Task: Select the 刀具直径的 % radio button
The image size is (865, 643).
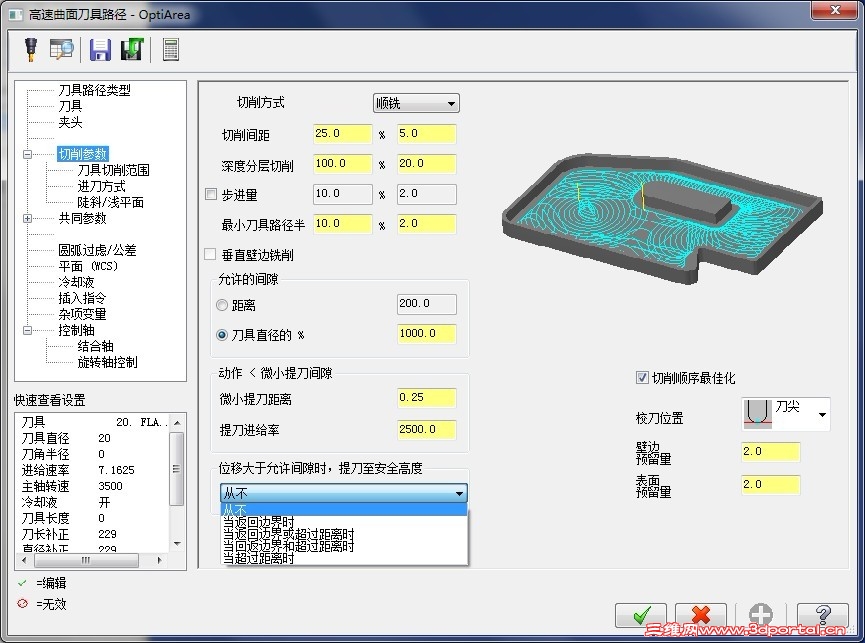Action: click(222, 335)
